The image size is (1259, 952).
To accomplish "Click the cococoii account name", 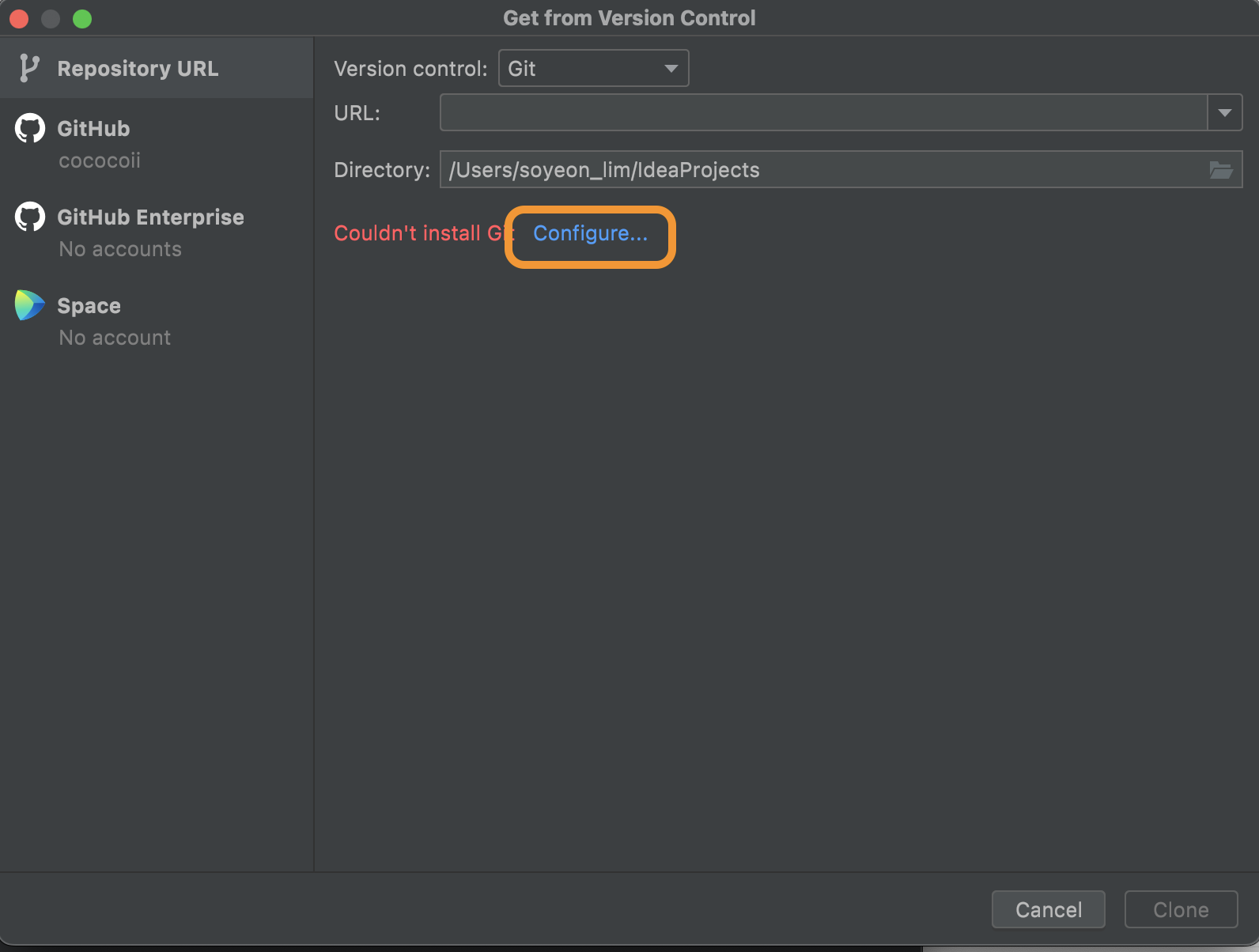I will pyautogui.click(x=100, y=161).
